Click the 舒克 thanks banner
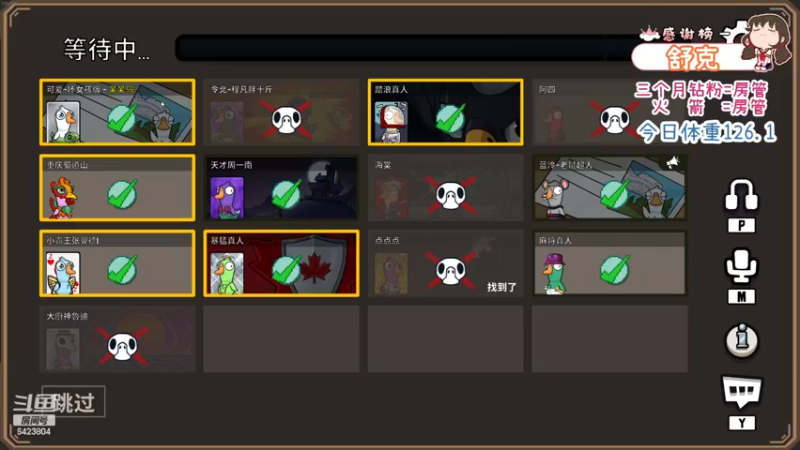The image size is (800, 450). tap(691, 57)
